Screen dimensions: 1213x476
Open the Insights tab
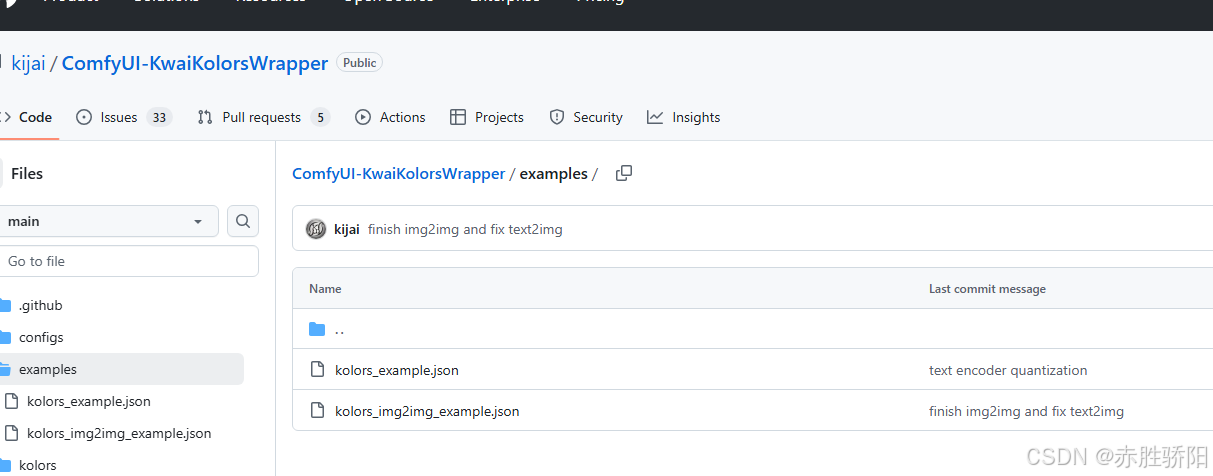(x=683, y=117)
